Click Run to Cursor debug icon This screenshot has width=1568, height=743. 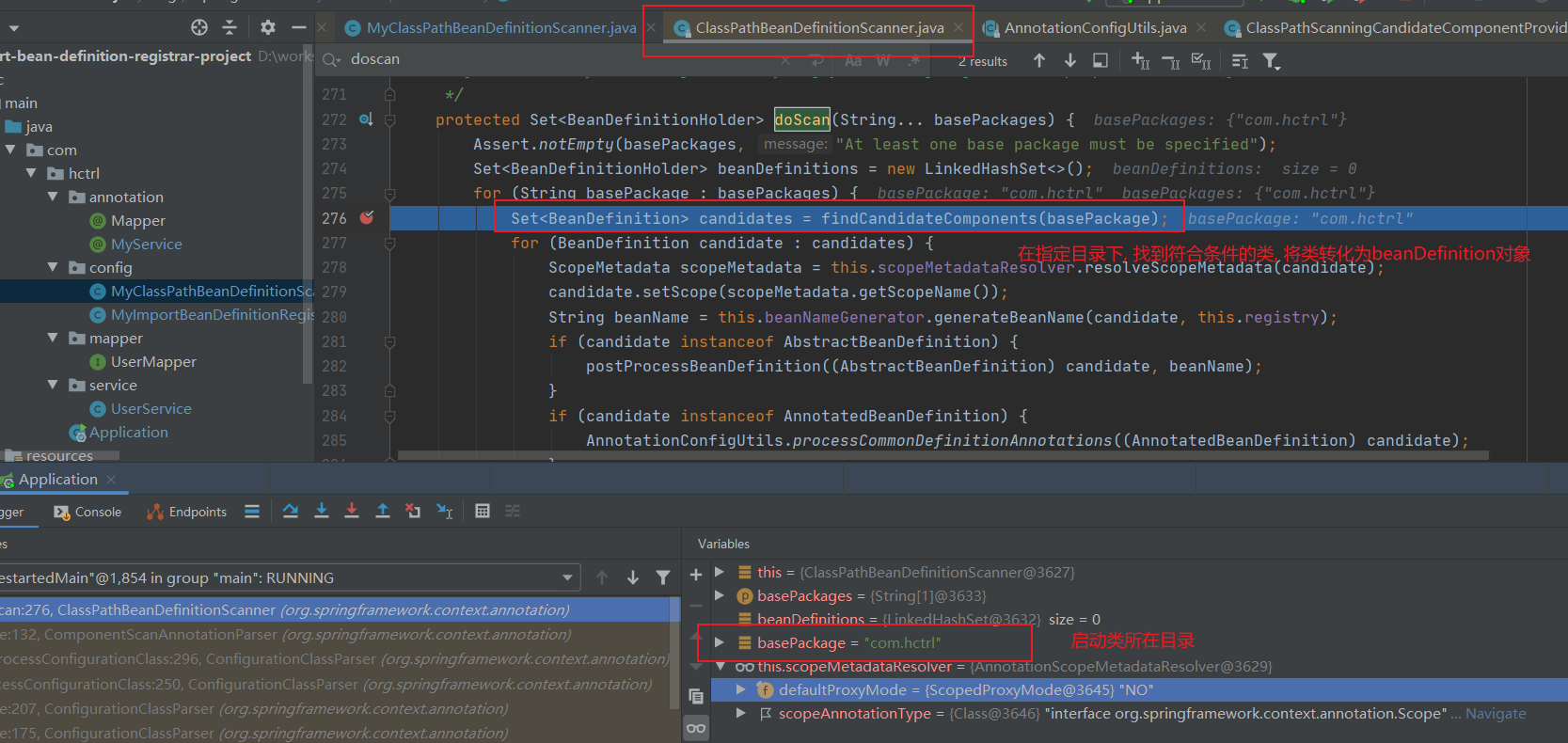[x=445, y=511]
